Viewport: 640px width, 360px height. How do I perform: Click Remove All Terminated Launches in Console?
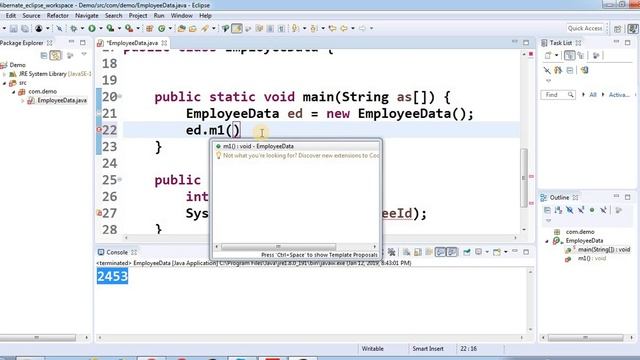click(391, 252)
